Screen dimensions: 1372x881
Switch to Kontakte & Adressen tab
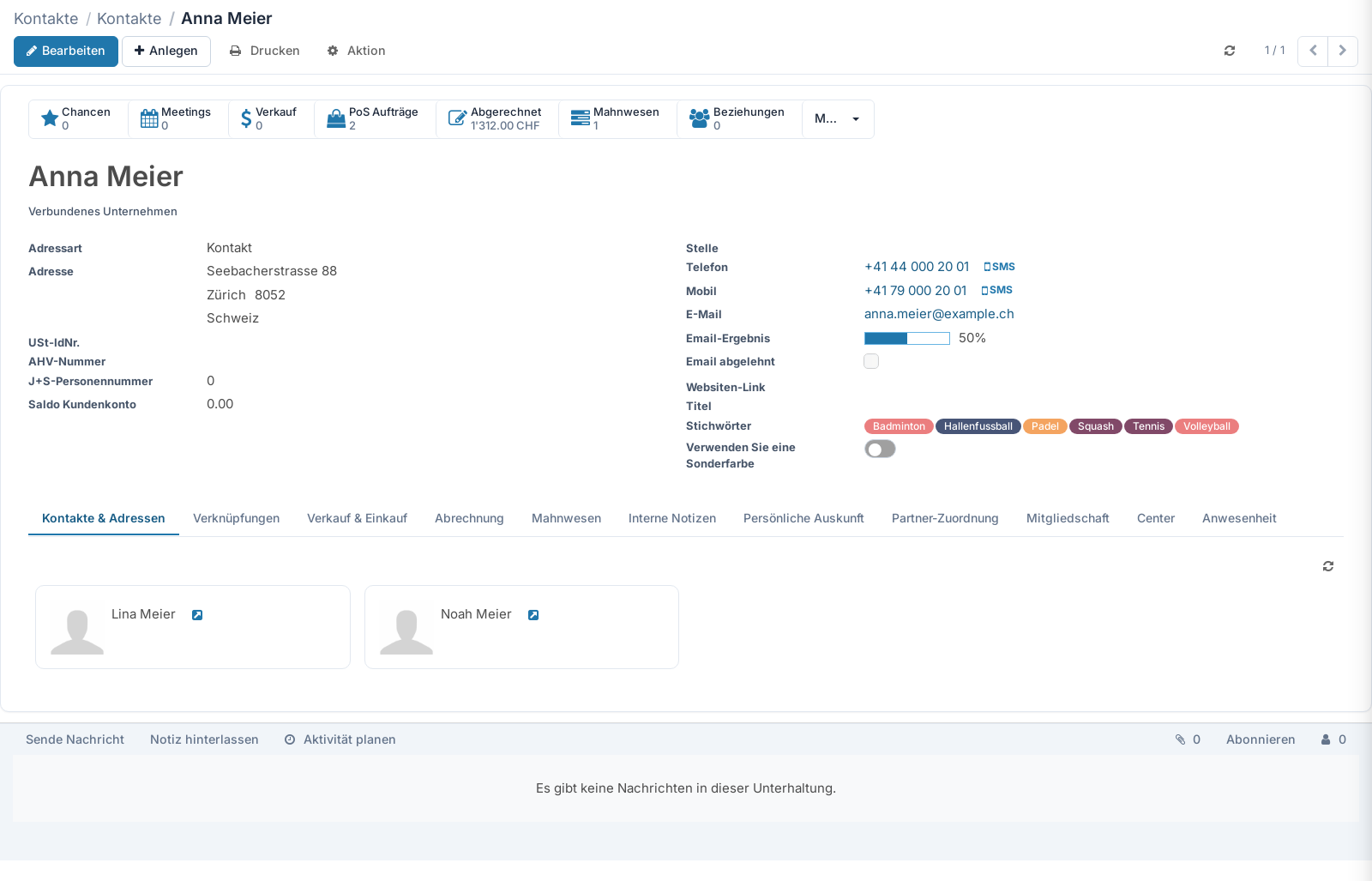coord(104,518)
